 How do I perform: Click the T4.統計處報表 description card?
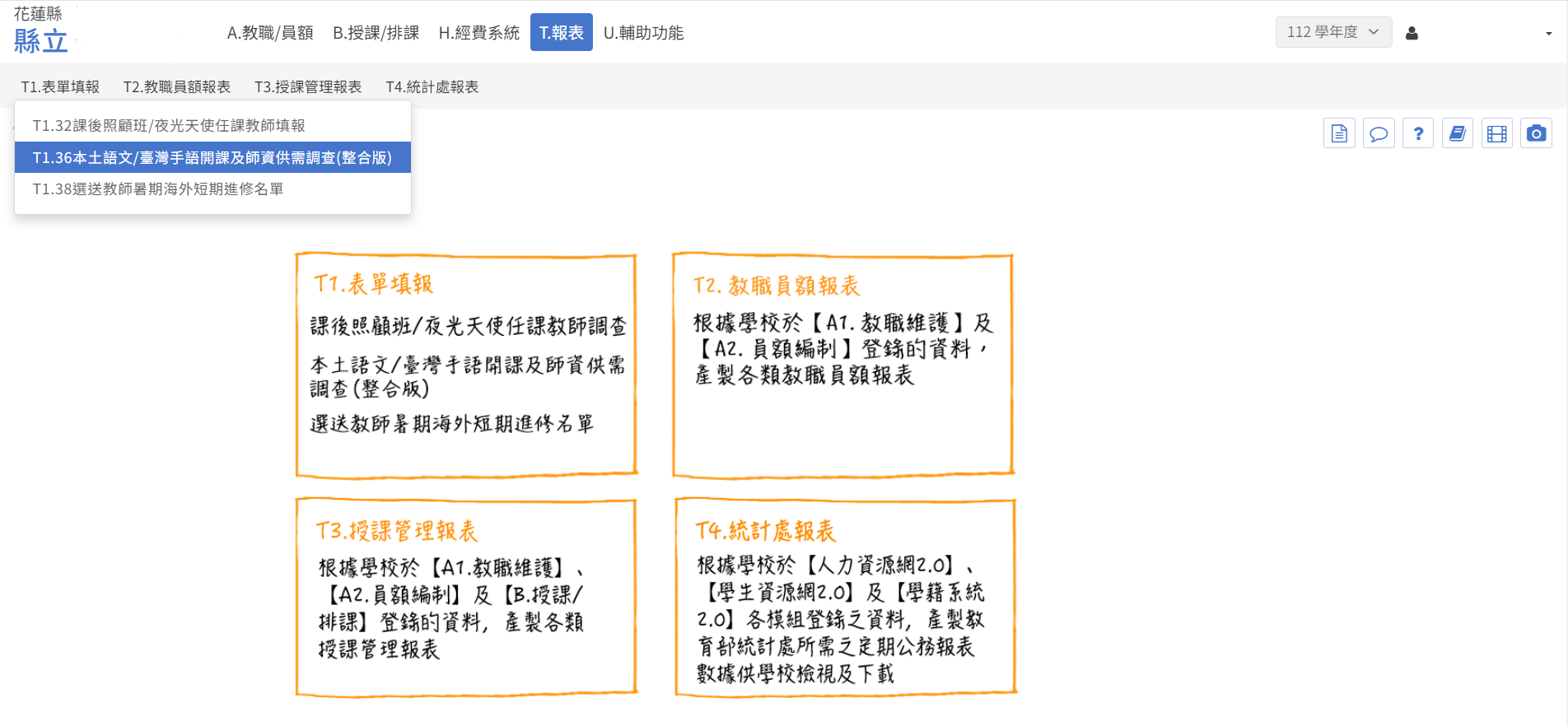tap(845, 598)
